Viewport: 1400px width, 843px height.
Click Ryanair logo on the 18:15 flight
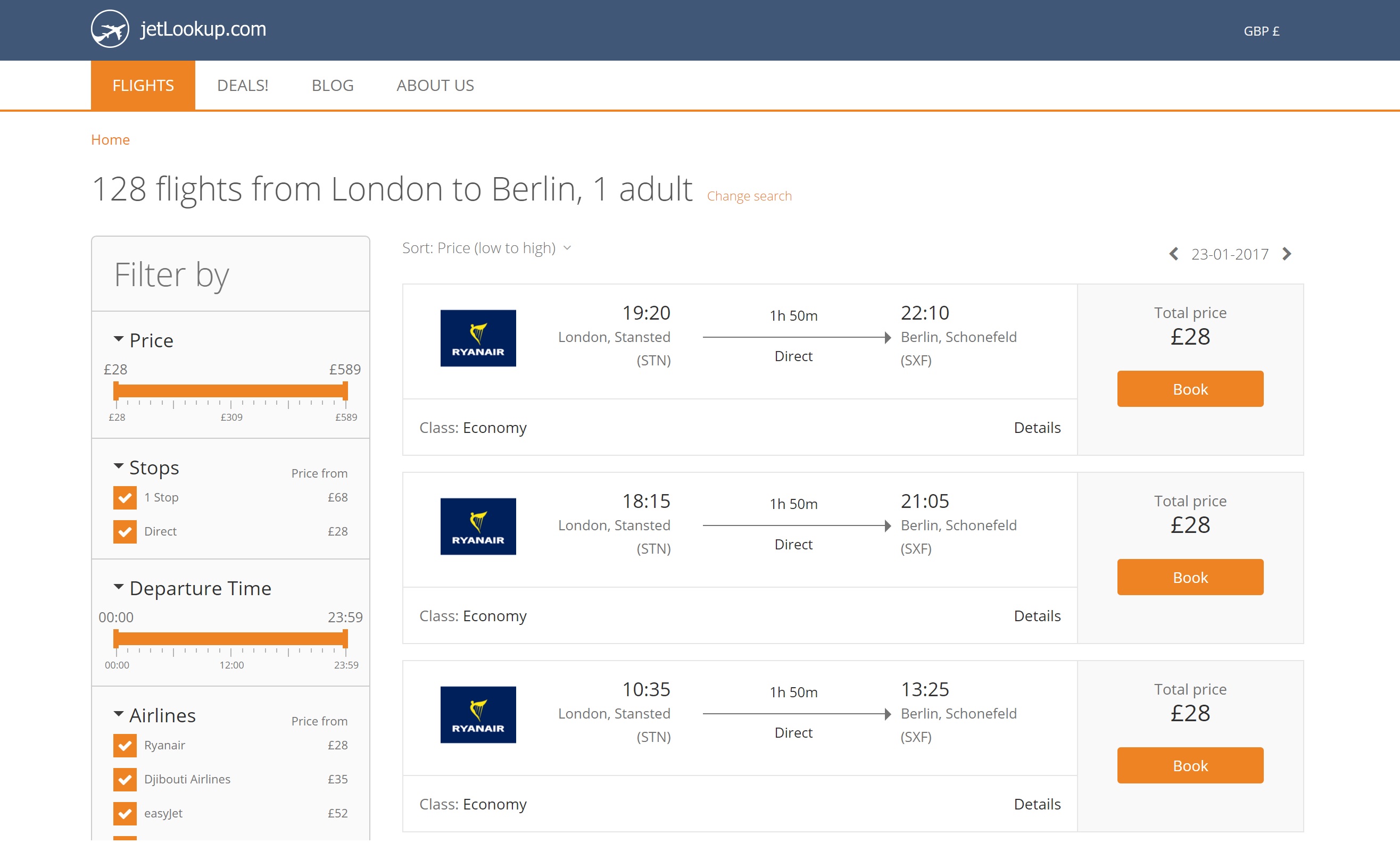tap(478, 527)
